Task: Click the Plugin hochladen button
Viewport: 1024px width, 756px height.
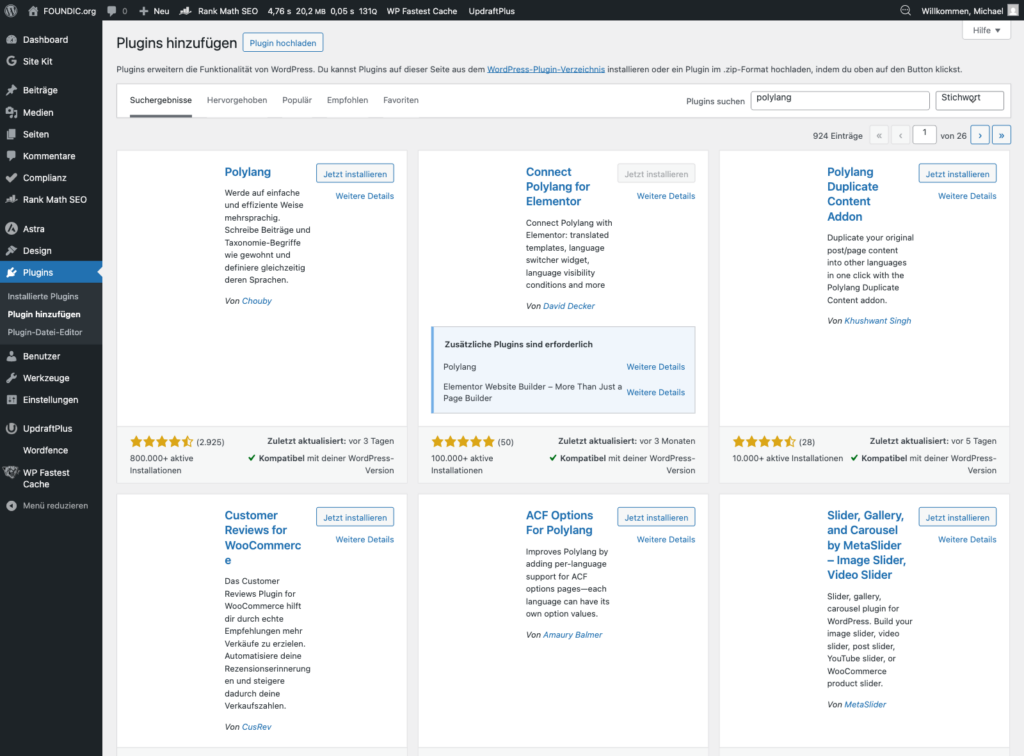Action: click(283, 43)
